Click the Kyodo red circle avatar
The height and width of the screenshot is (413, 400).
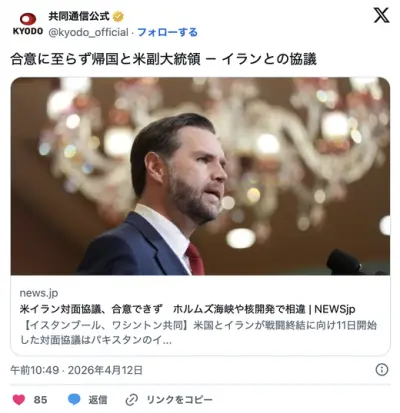[x=28, y=19]
